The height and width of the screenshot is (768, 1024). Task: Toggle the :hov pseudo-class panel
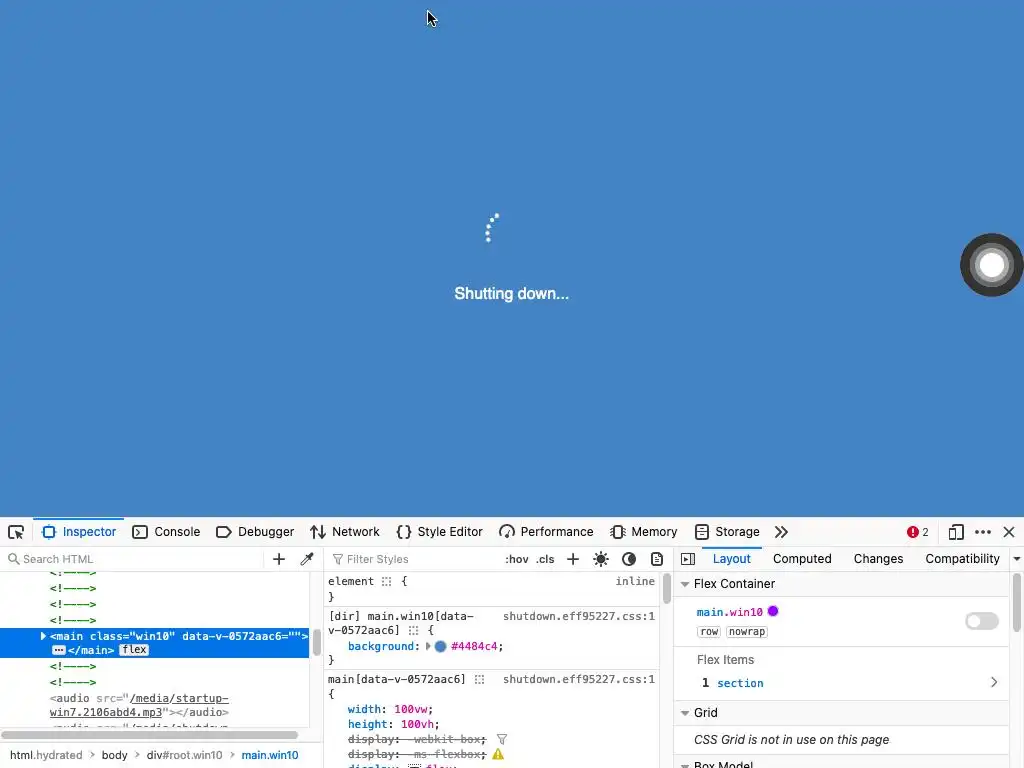coord(517,559)
